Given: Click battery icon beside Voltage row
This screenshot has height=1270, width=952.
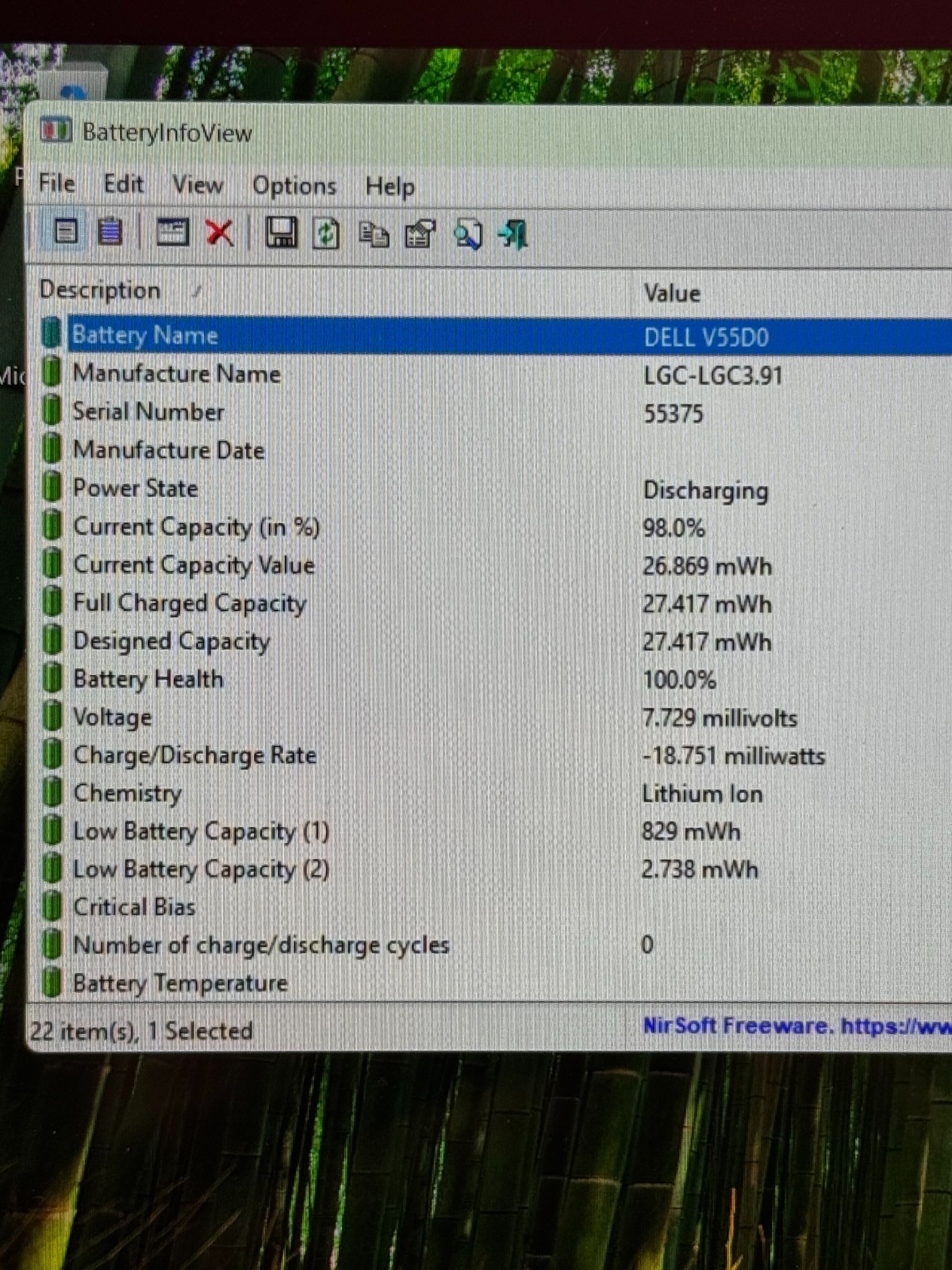Looking at the screenshot, I should [x=52, y=715].
